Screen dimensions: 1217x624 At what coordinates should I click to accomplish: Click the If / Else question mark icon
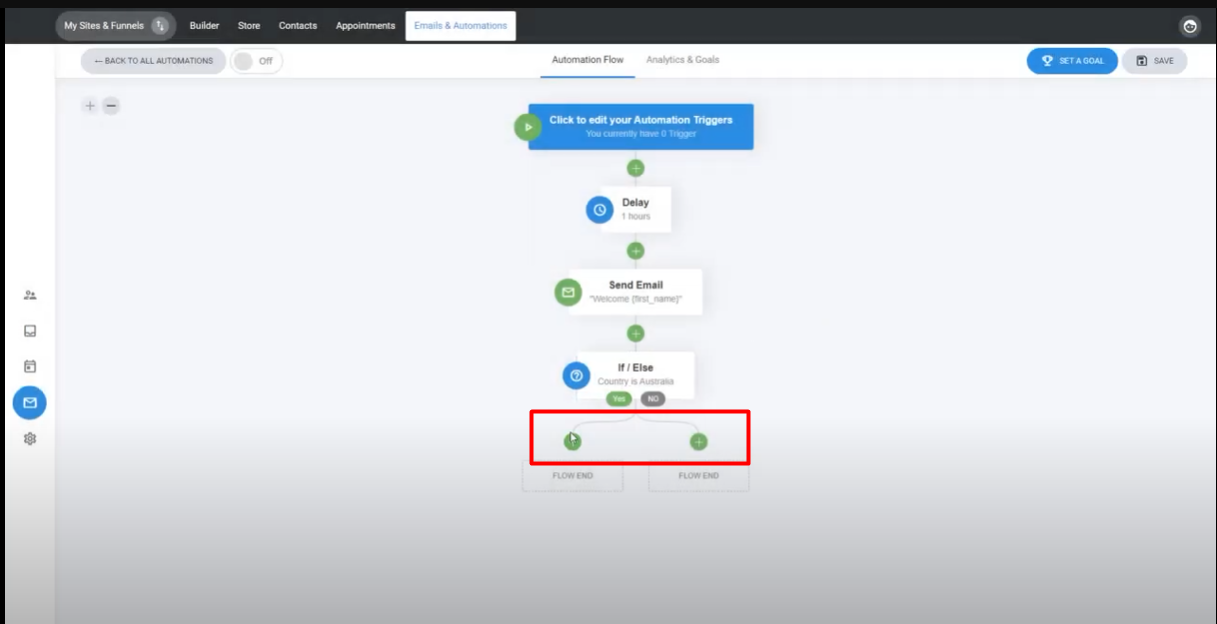(575, 375)
